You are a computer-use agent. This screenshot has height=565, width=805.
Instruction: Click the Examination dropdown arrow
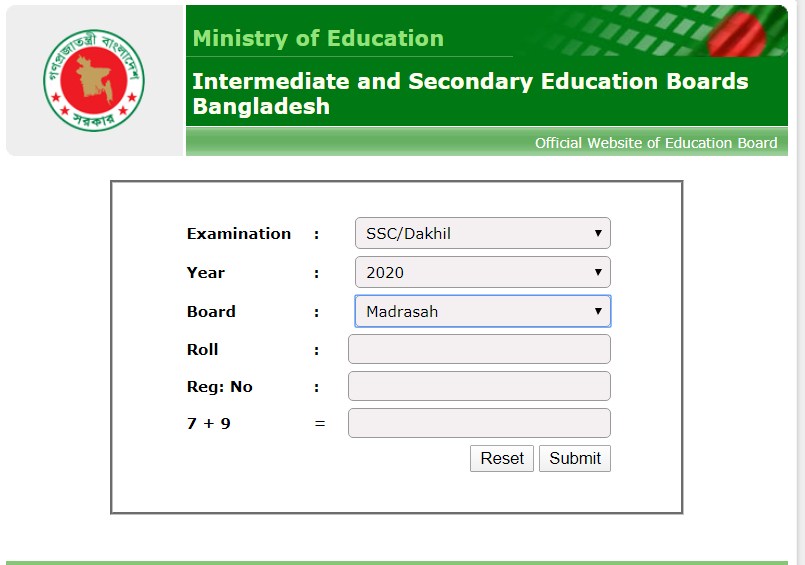pos(598,233)
